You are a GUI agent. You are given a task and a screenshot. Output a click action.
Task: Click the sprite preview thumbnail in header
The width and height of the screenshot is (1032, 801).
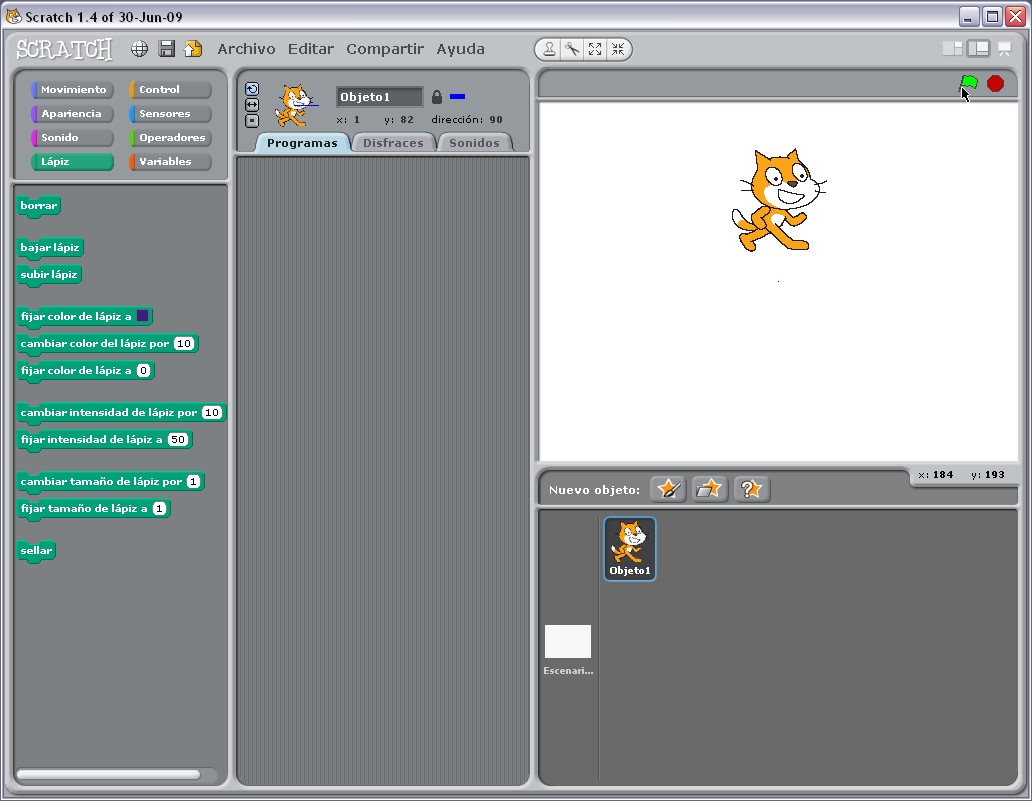[294, 105]
